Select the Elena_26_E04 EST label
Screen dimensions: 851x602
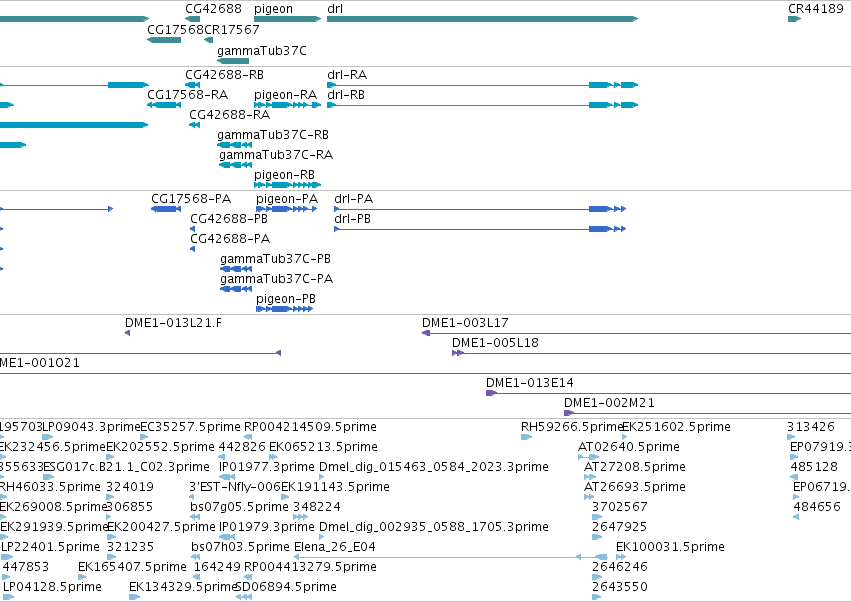[334, 547]
